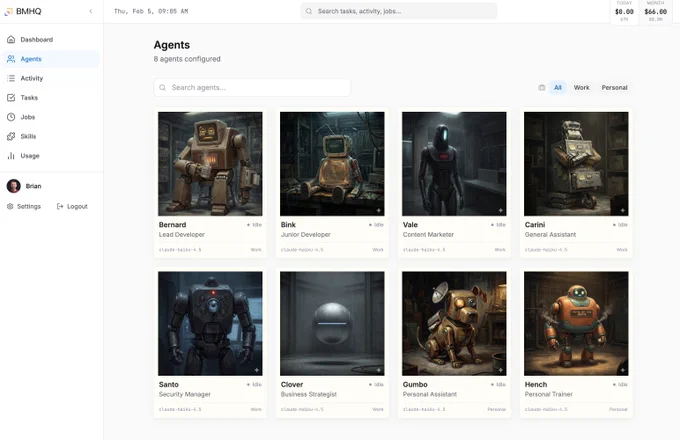The image size is (680, 440).
Task: Click the Vale agent name
Action: click(410, 225)
